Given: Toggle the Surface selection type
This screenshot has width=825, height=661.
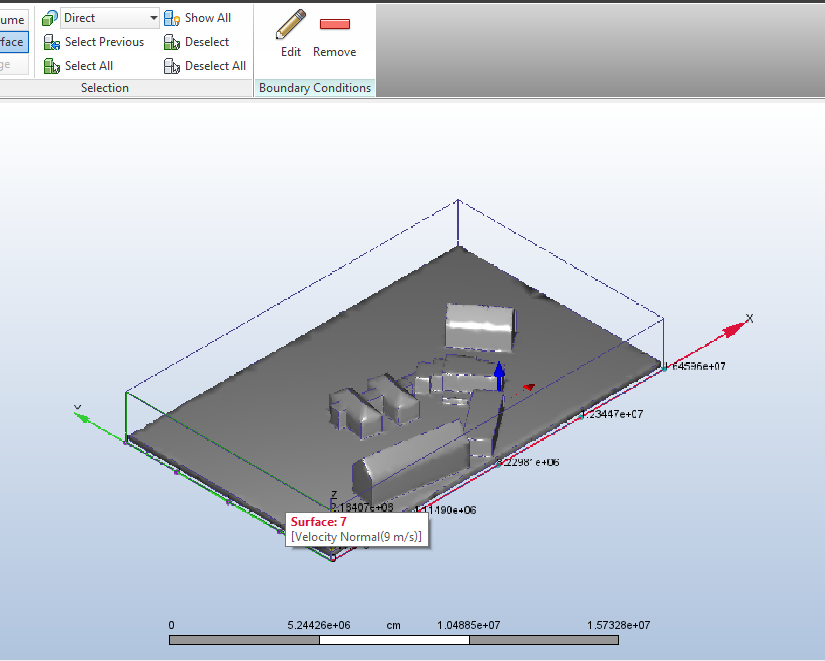Looking at the screenshot, I should [x=12, y=42].
